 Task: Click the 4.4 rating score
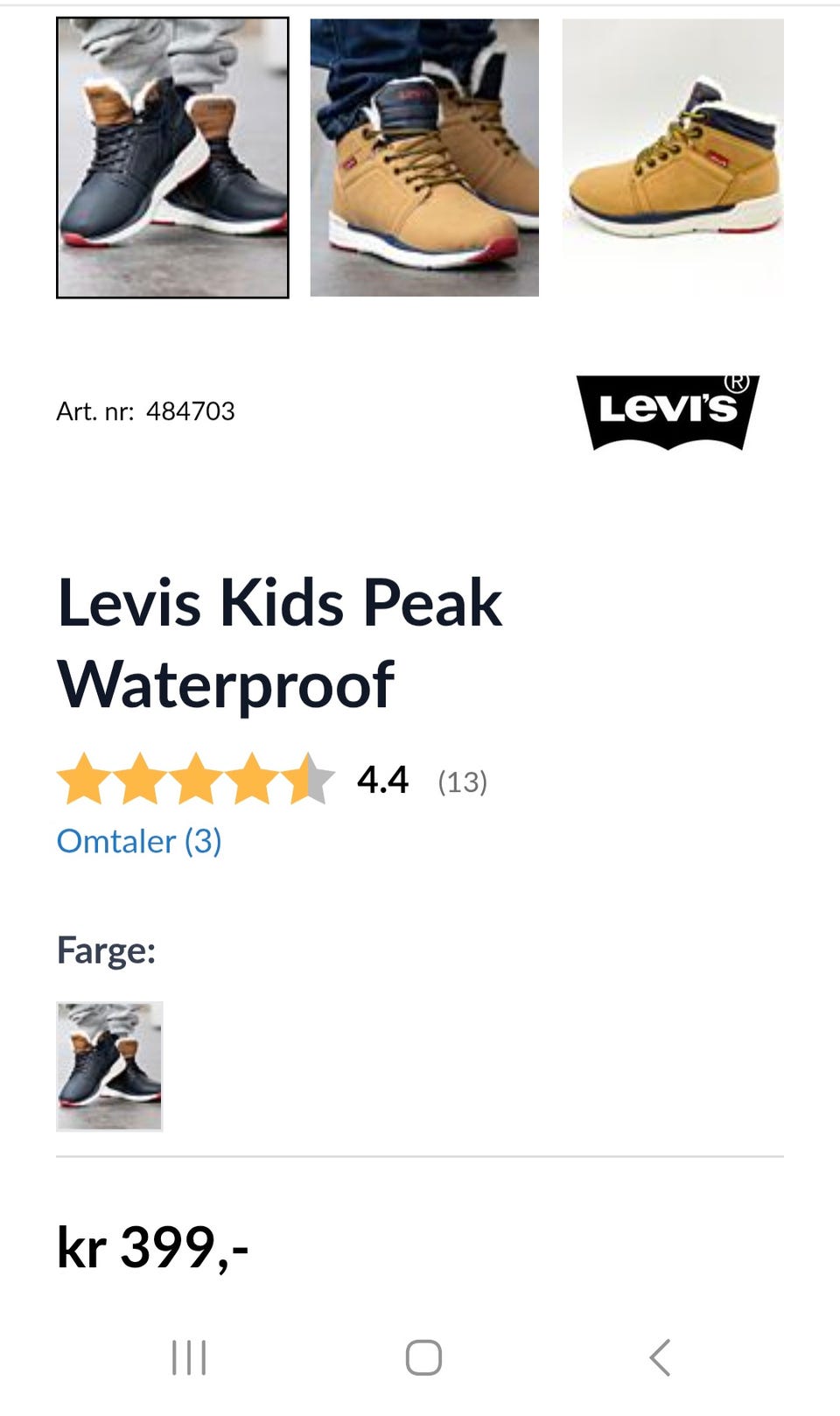tap(382, 780)
